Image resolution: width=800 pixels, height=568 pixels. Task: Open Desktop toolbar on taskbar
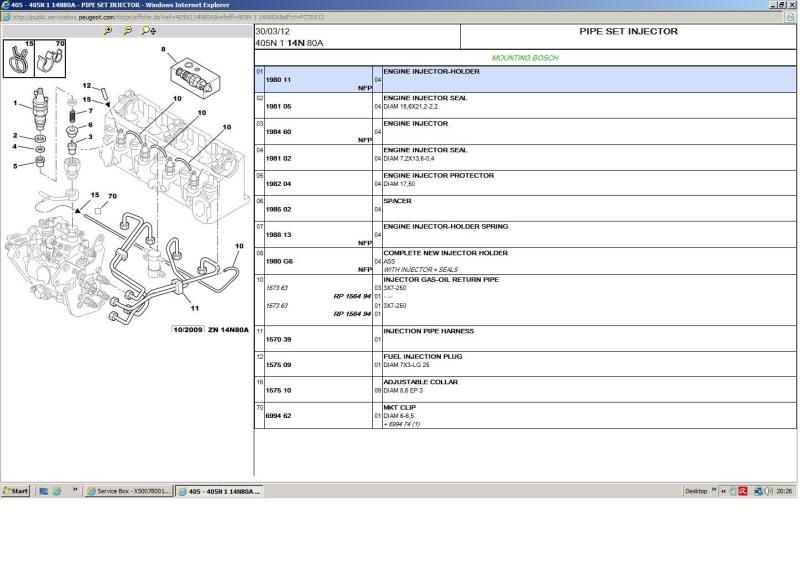point(695,491)
